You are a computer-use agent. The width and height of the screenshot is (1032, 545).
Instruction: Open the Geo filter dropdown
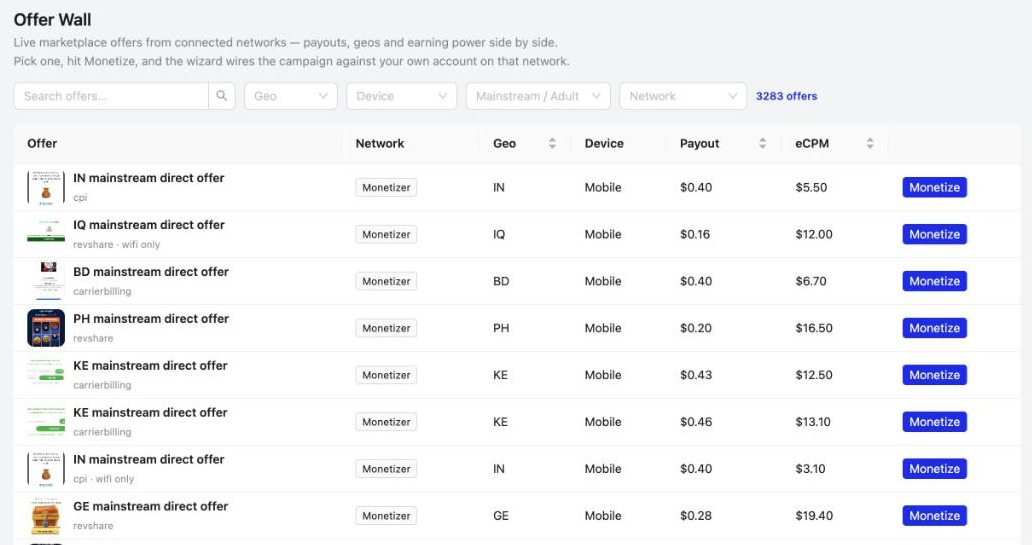tap(291, 96)
